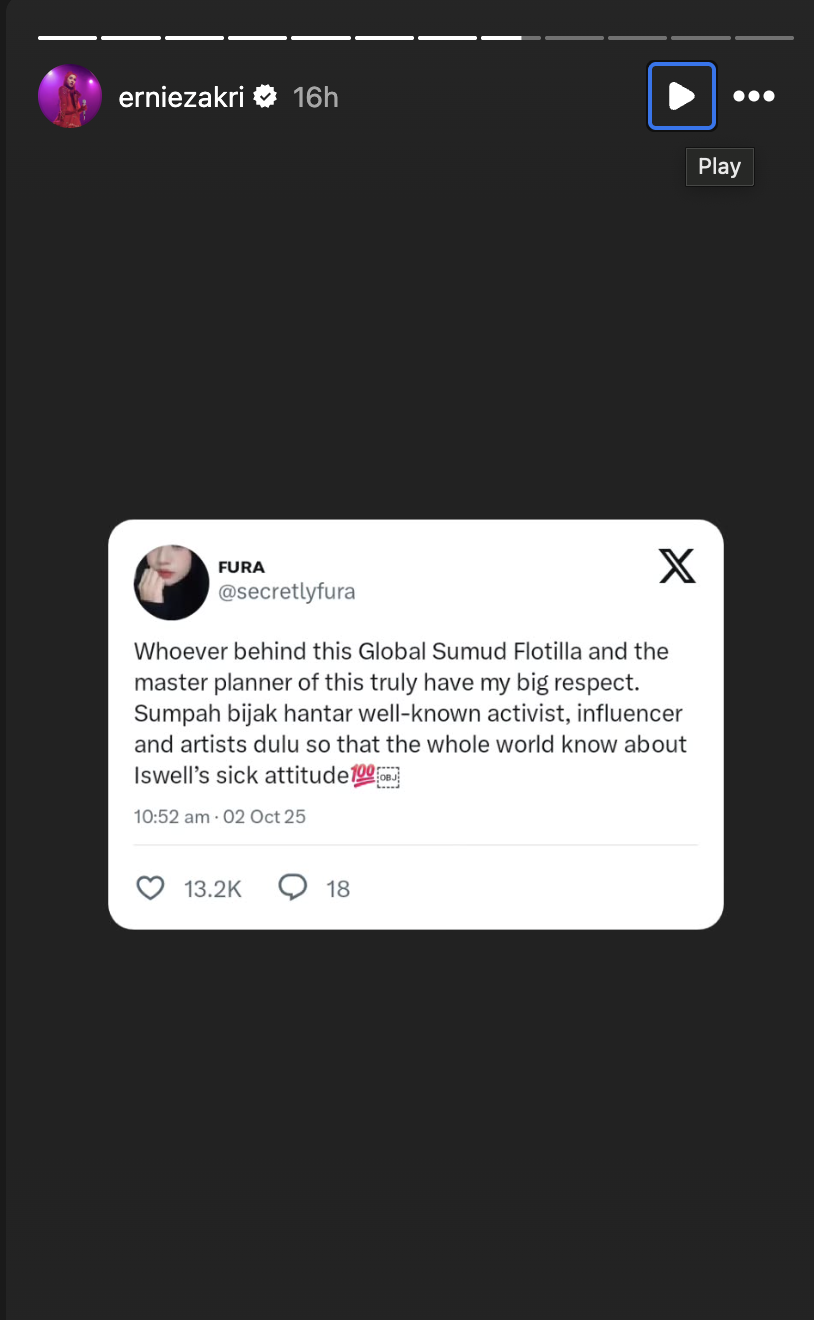Play the paused story

coord(681,96)
